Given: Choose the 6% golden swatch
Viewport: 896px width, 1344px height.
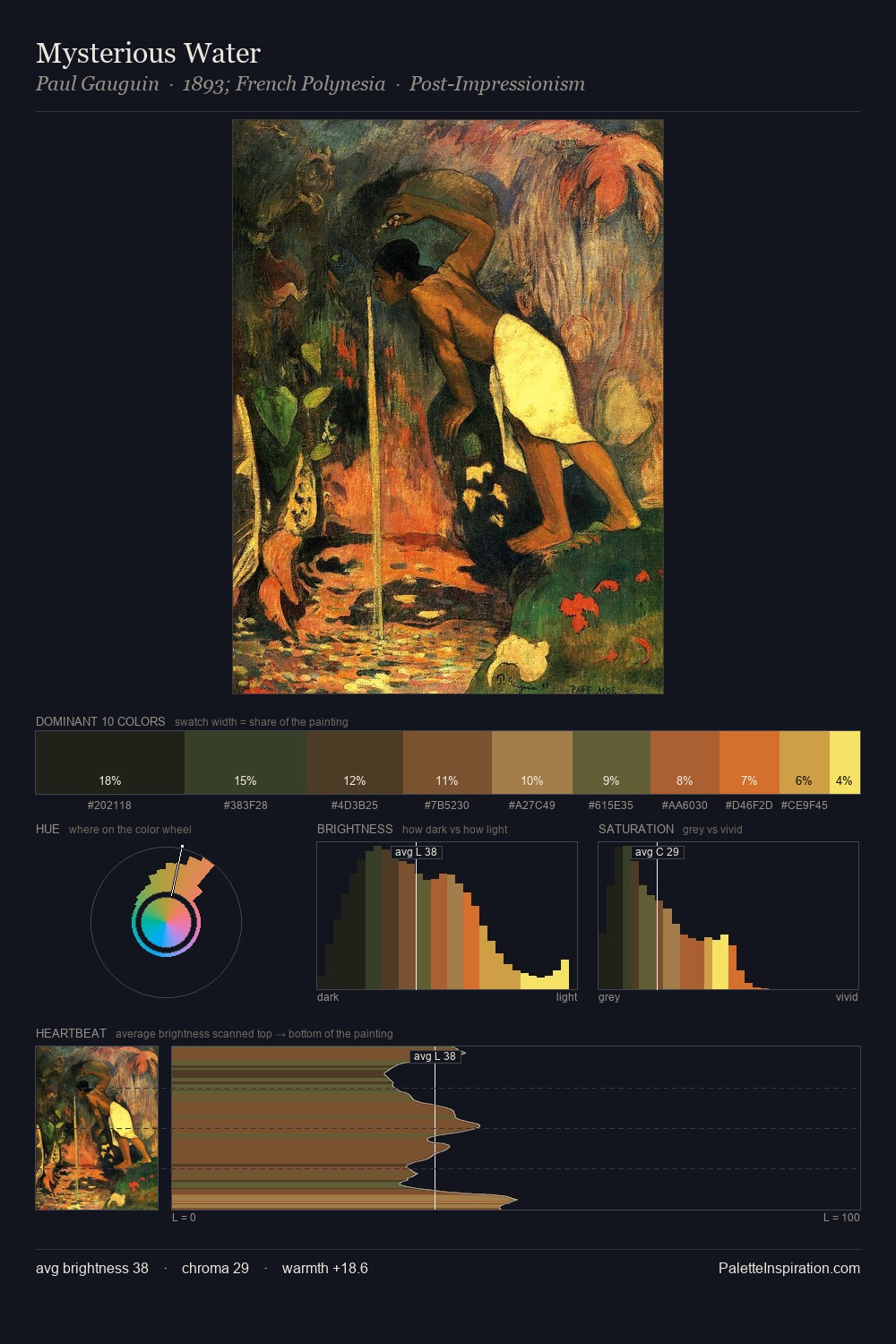Looking at the screenshot, I should (x=805, y=762).
